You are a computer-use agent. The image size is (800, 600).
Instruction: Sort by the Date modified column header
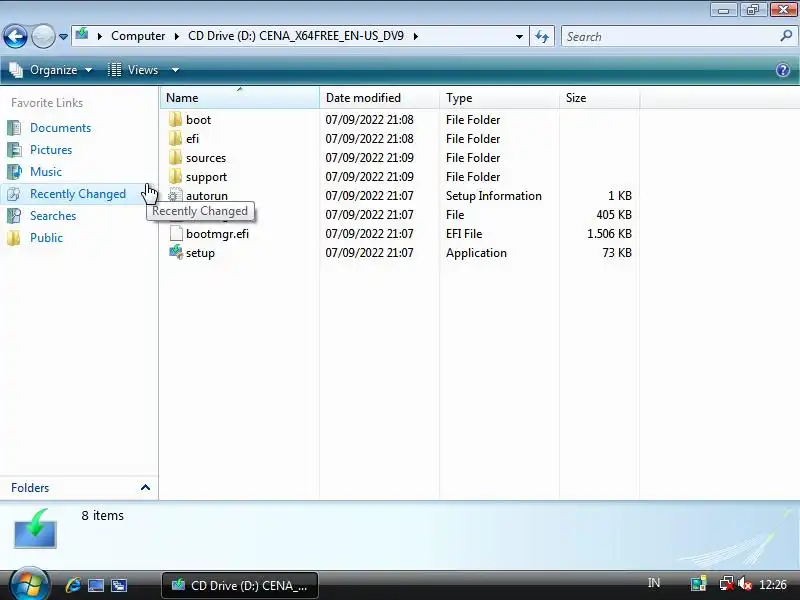380,97
